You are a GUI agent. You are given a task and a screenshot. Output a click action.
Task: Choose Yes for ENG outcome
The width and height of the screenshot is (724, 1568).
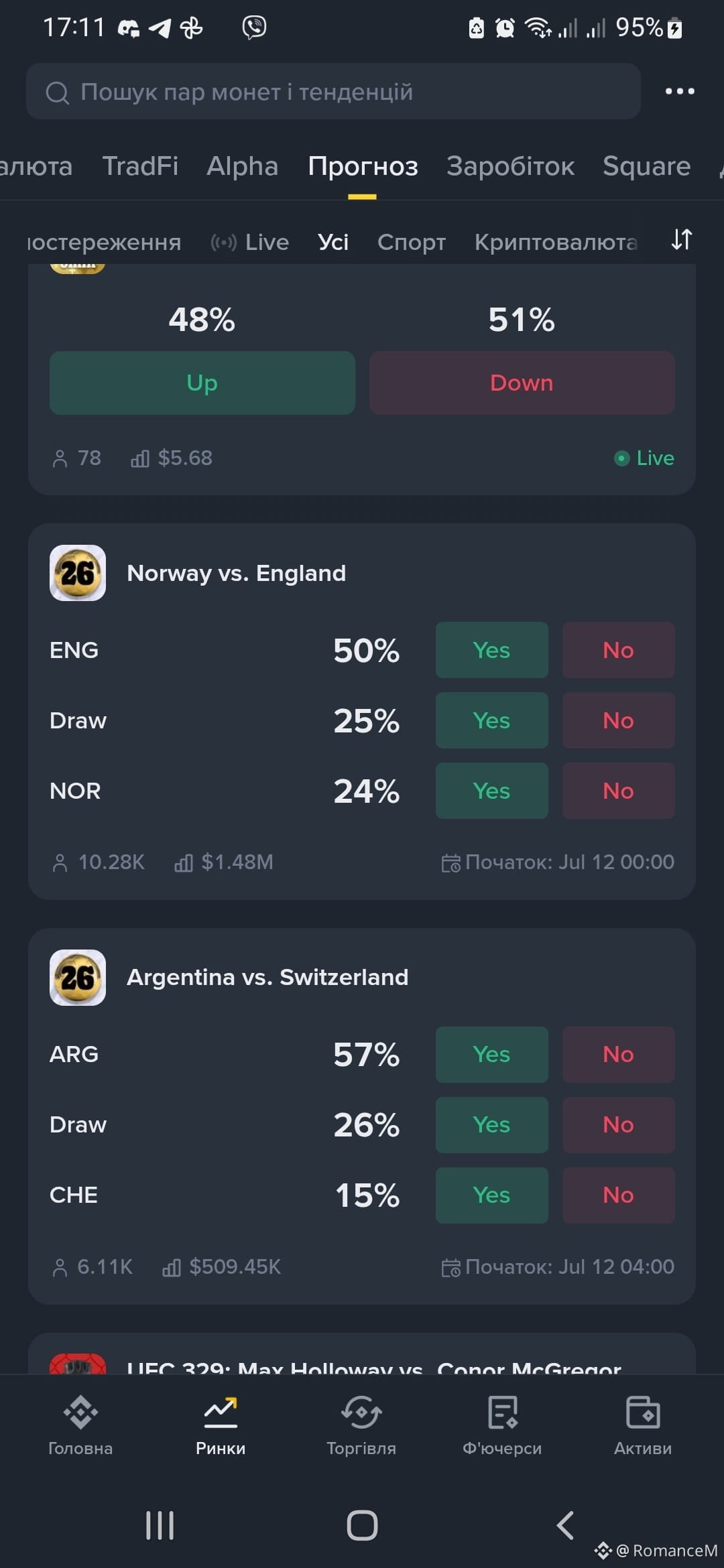click(492, 650)
